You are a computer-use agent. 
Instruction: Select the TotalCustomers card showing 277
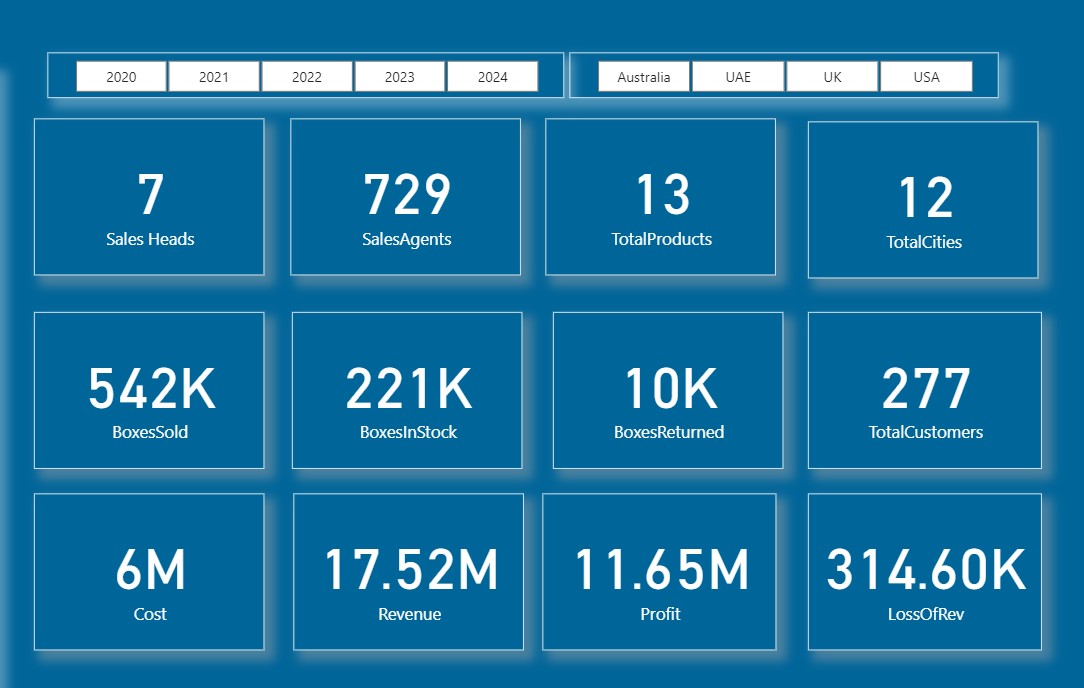[924, 390]
